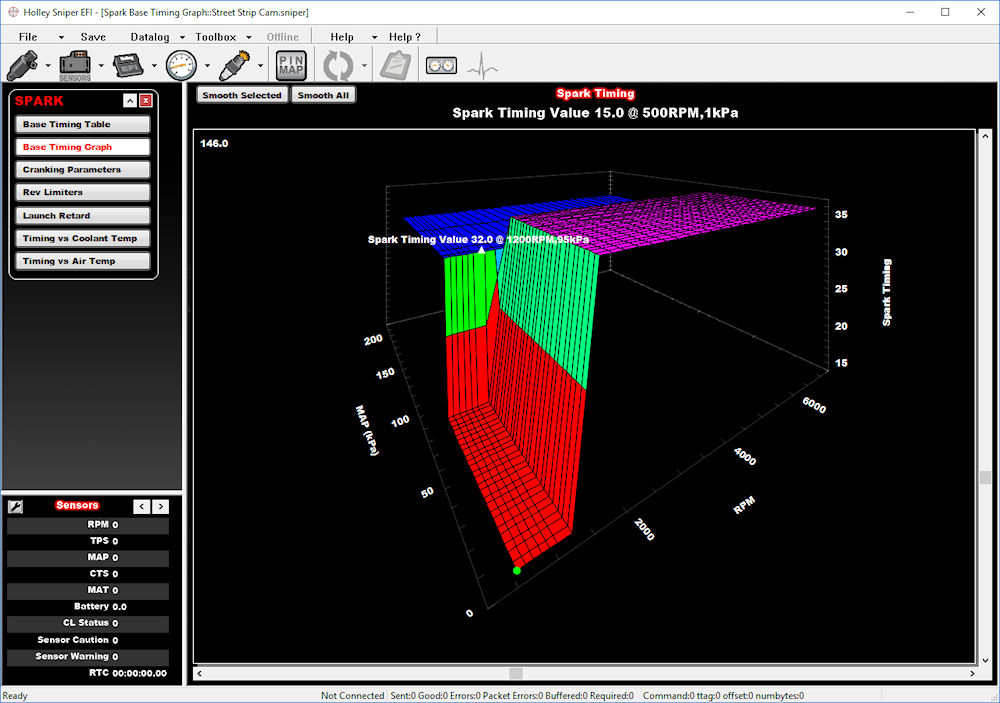
Task: Click the vertical scrollbar thumb beside graph
Action: click(x=985, y=477)
